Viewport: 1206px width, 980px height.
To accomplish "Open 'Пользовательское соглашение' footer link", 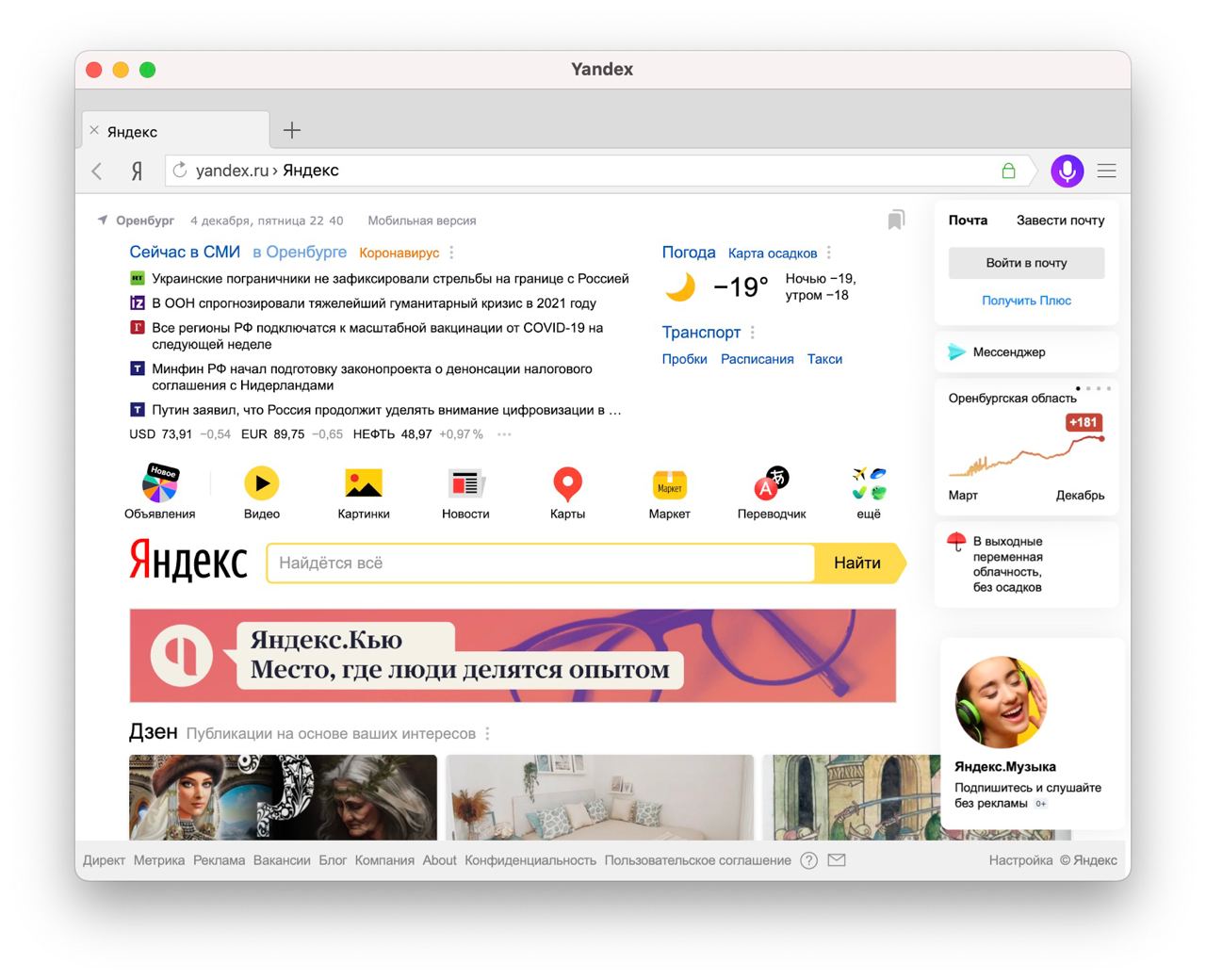I will pos(698,860).
